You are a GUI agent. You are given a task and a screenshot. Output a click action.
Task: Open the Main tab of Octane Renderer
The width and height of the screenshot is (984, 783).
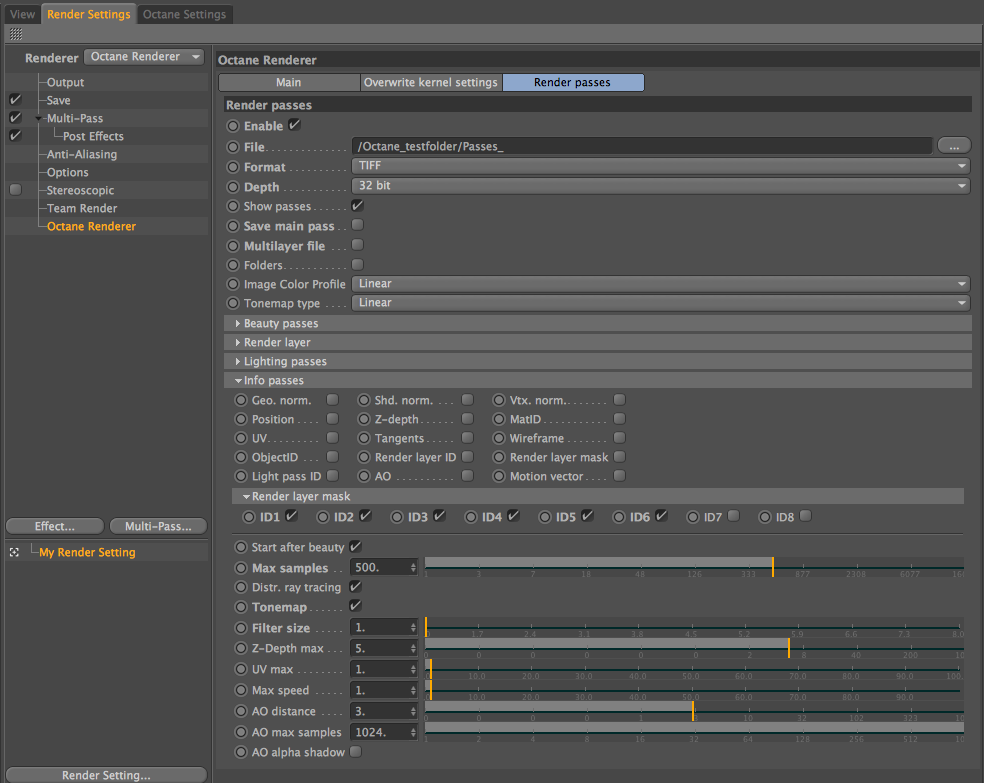point(289,82)
